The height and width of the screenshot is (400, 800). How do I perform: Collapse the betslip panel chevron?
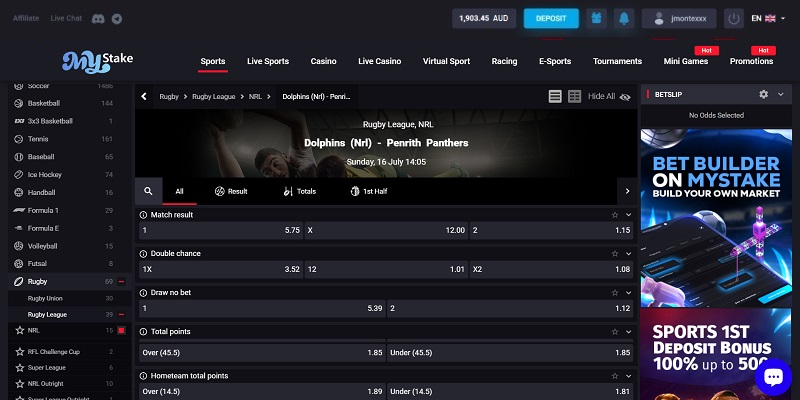coord(781,94)
